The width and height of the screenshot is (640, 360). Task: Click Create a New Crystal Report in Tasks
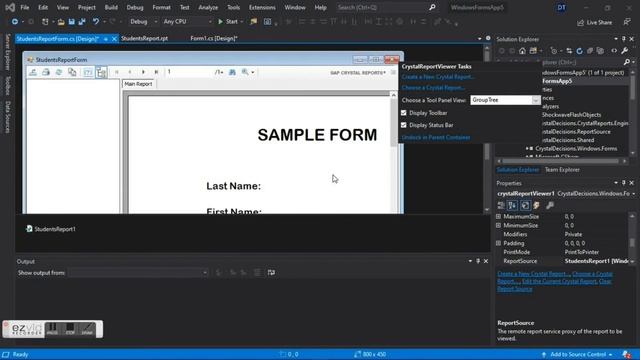tap(438, 77)
